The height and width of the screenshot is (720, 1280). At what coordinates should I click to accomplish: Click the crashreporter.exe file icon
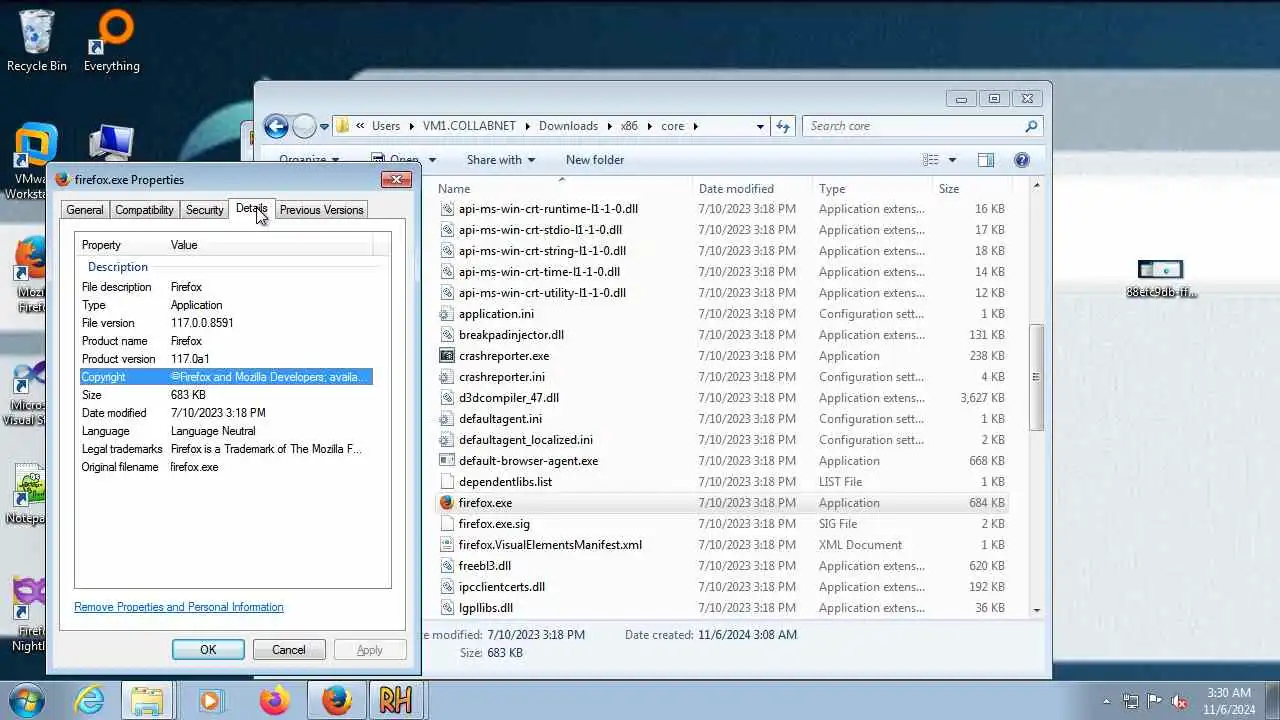(x=447, y=356)
